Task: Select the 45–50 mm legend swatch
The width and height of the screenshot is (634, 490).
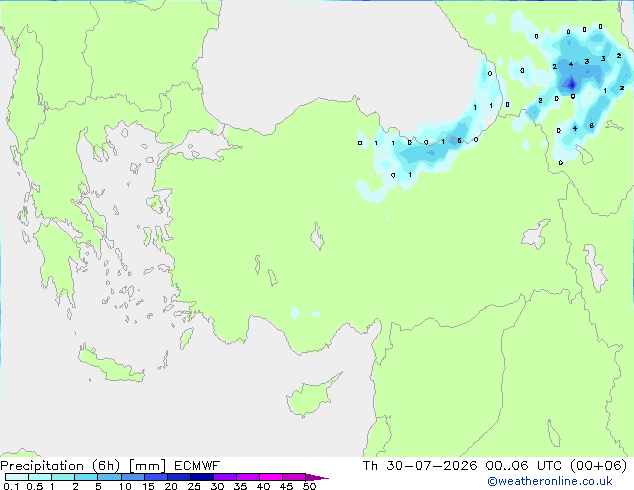Action: coord(294,477)
